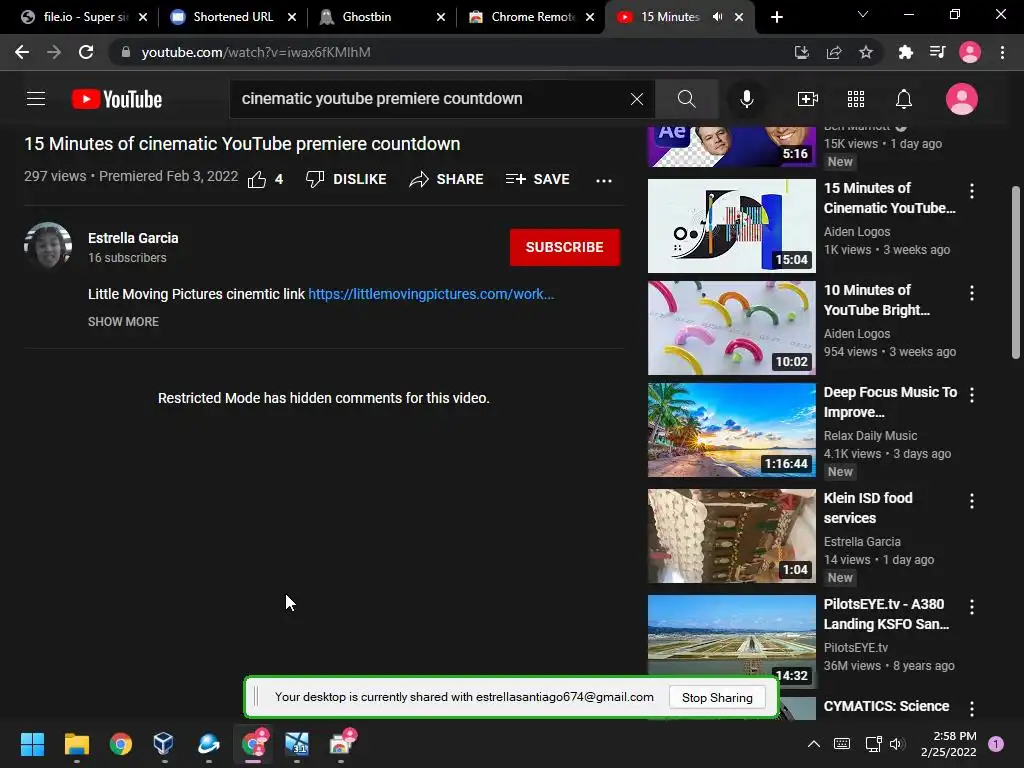1024x768 pixels.
Task: Open volume control in system tray
Action: coord(896,744)
